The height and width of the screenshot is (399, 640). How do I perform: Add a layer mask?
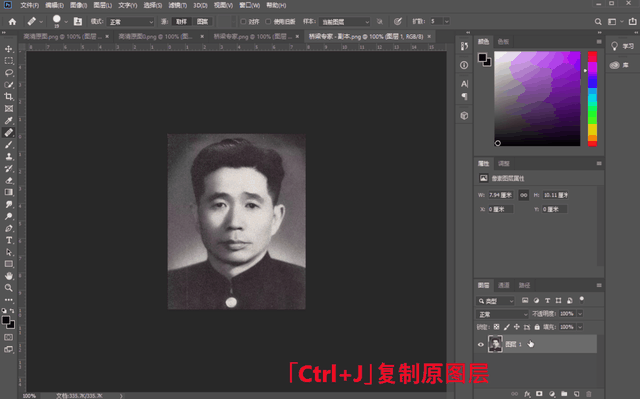click(539, 394)
